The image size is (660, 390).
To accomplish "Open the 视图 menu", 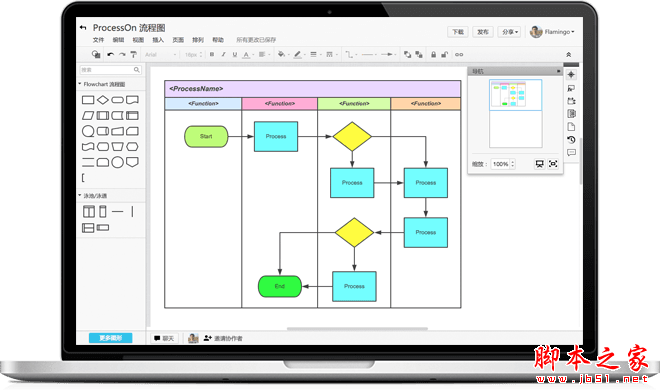I will (x=138, y=40).
